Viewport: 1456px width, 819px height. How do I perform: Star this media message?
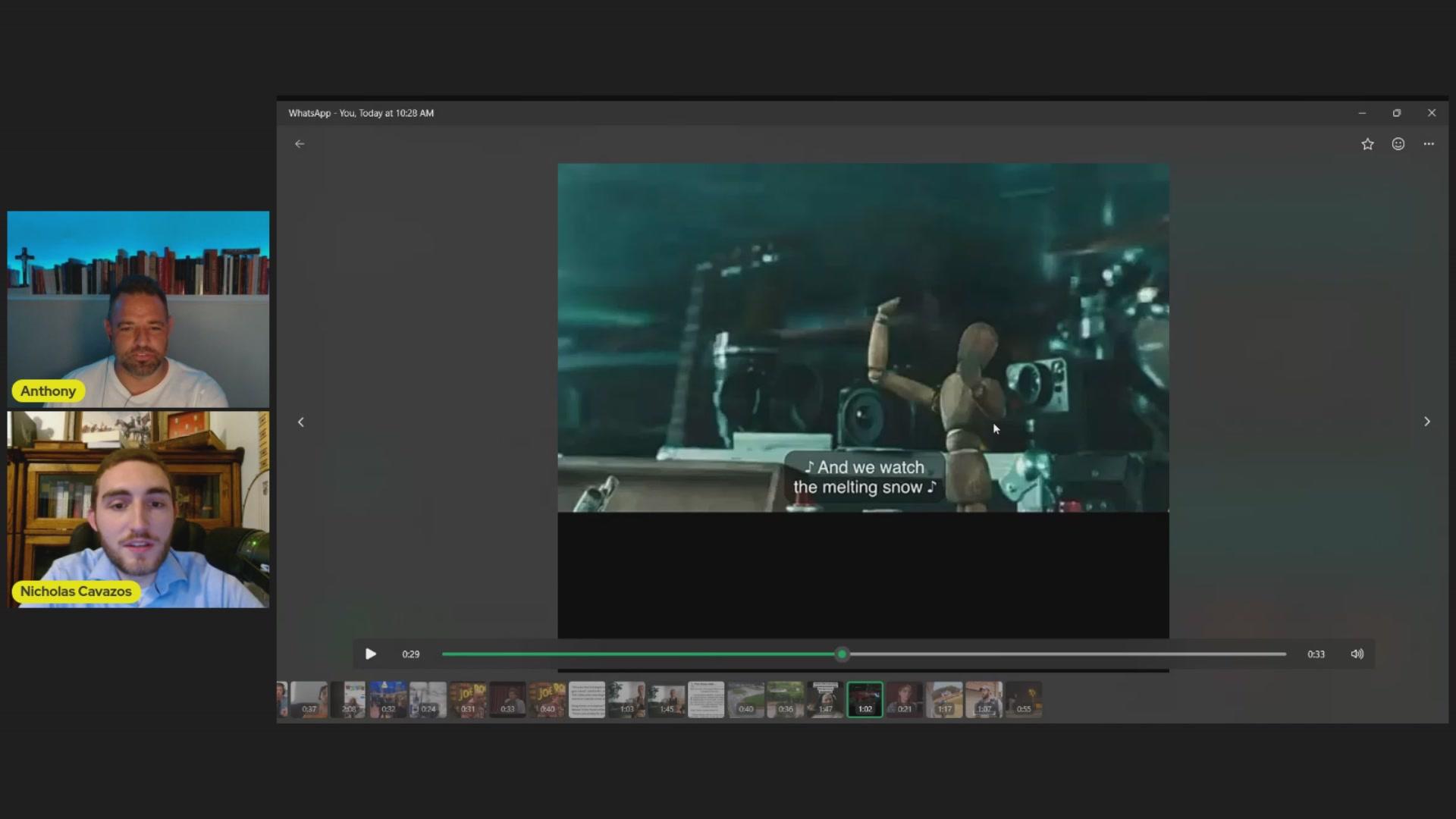tap(1367, 144)
